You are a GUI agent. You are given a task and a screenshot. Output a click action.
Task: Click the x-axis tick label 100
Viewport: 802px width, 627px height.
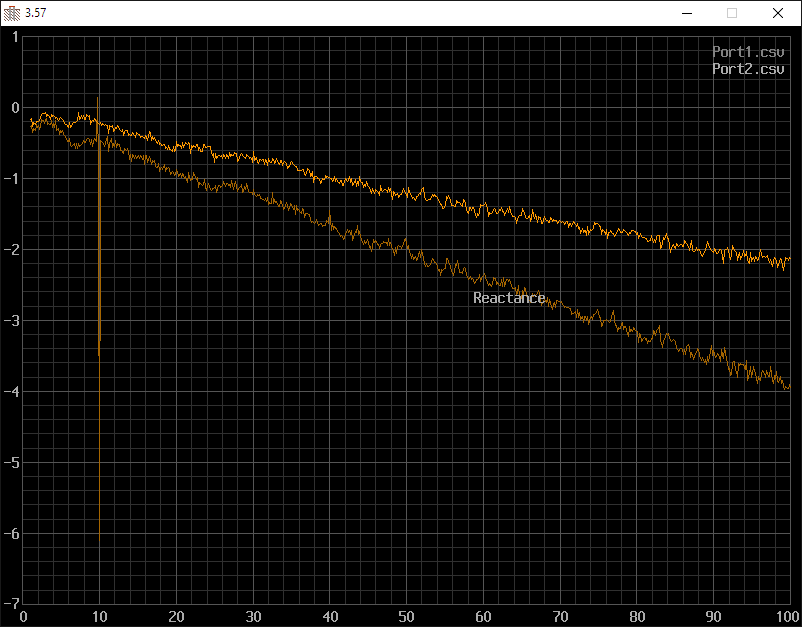pos(787,617)
